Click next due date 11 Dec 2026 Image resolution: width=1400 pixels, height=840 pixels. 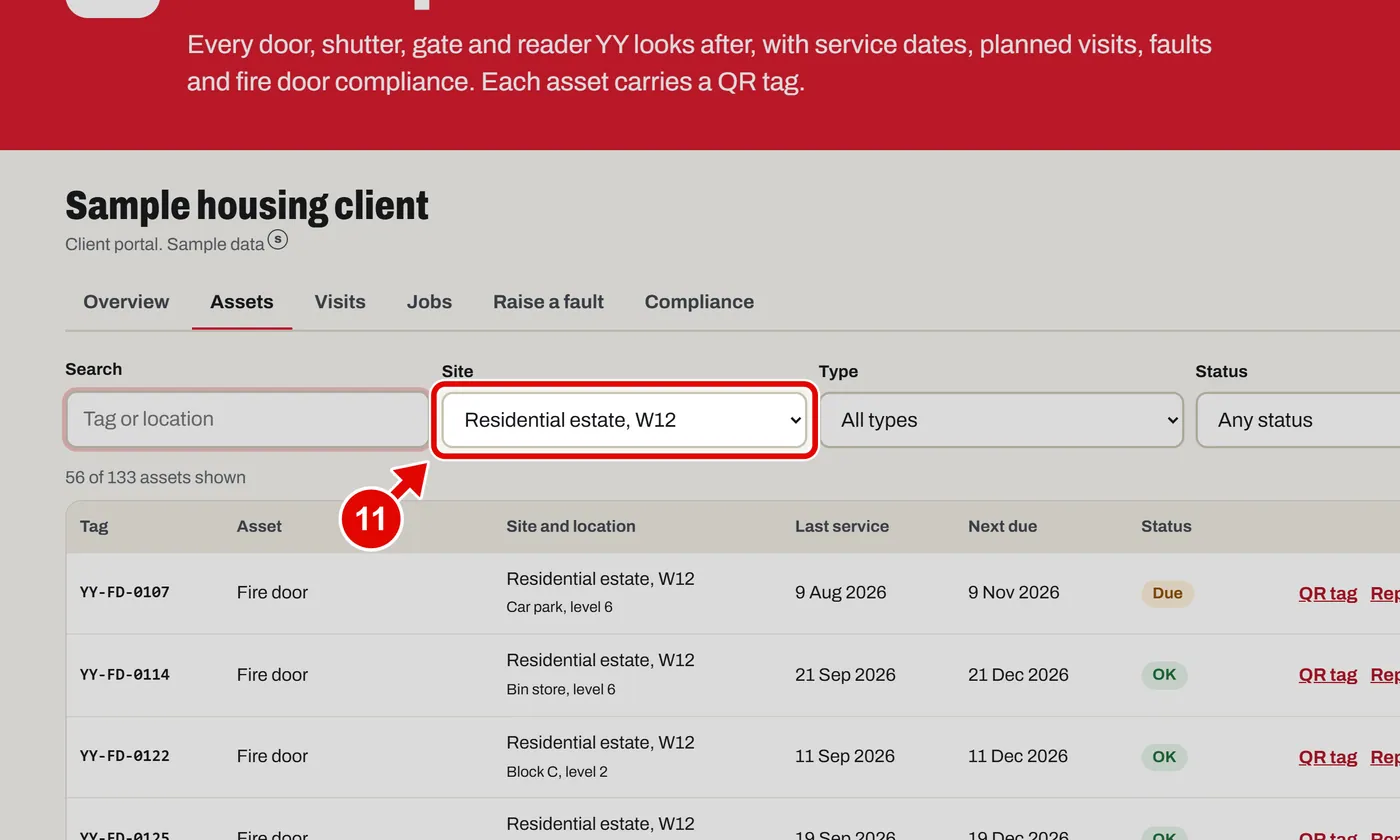click(x=1018, y=756)
